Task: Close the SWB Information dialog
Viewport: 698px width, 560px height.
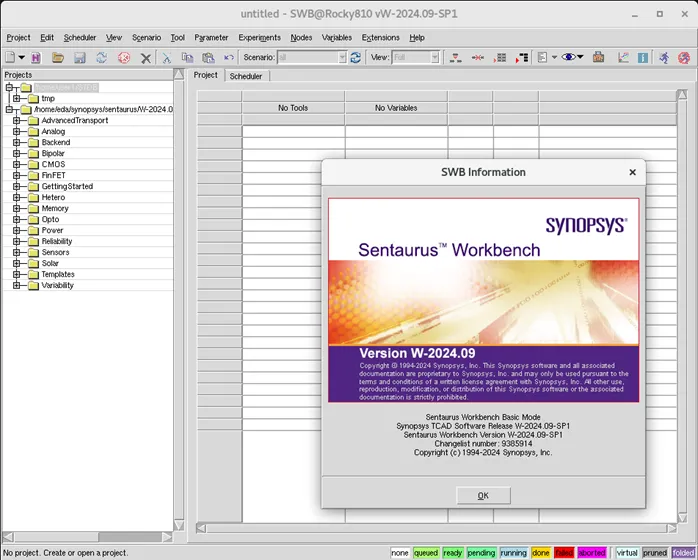Action: [x=632, y=172]
